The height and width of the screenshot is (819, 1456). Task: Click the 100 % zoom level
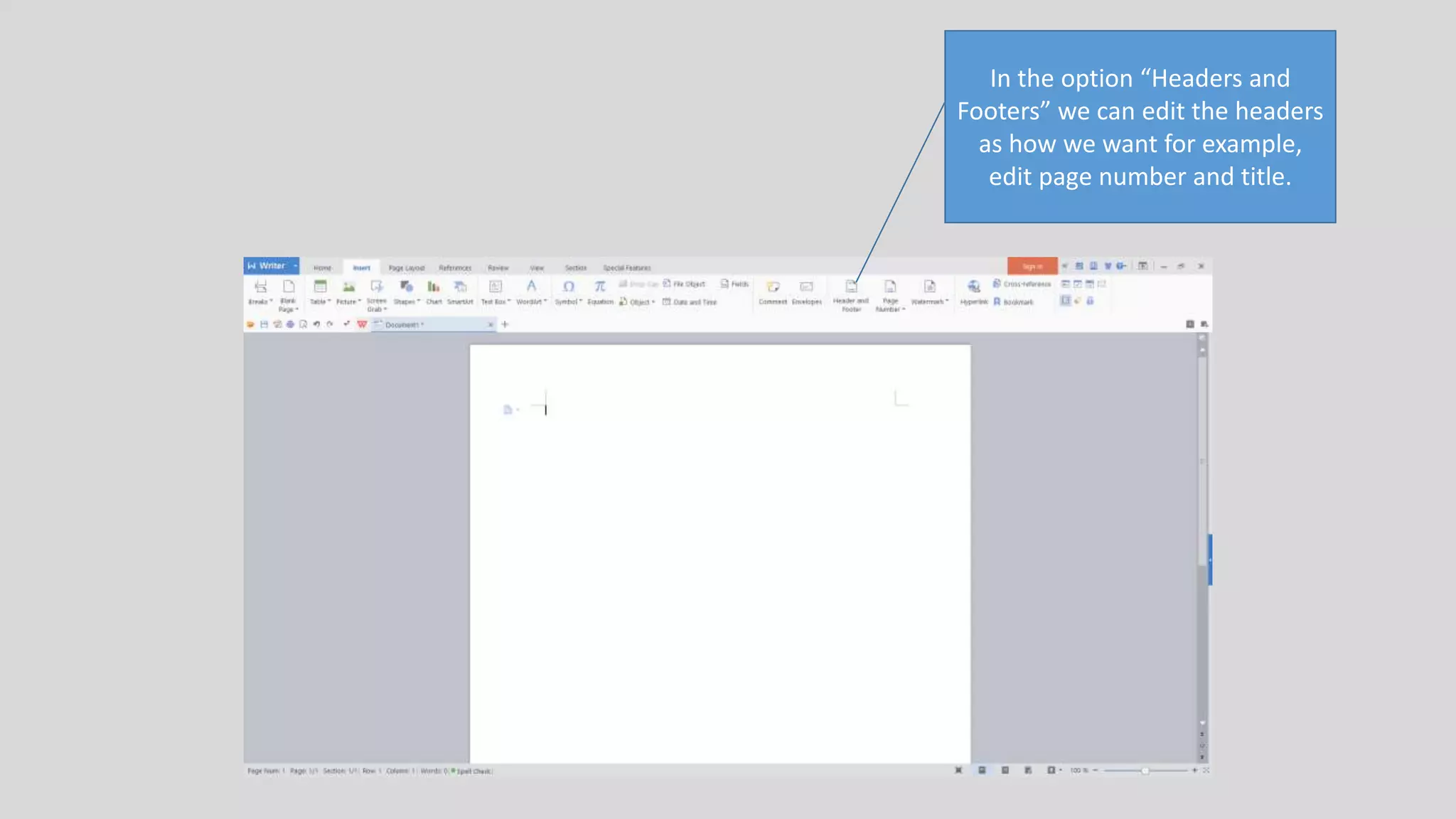tap(1079, 771)
